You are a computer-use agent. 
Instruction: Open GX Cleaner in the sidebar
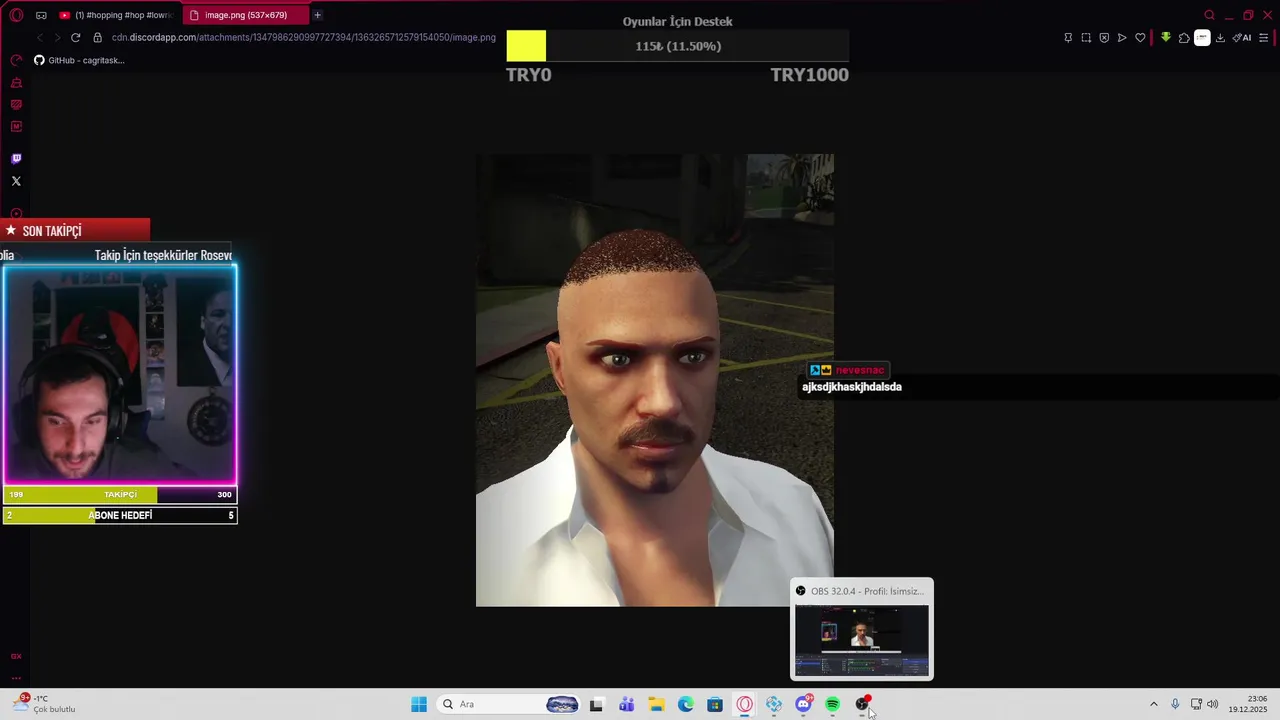tap(16, 83)
